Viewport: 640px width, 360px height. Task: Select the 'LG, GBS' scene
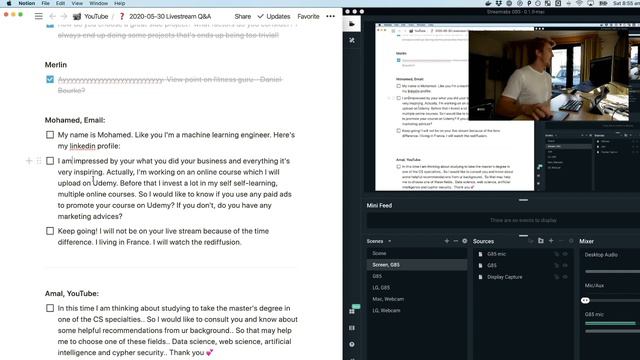[x=417, y=287]
